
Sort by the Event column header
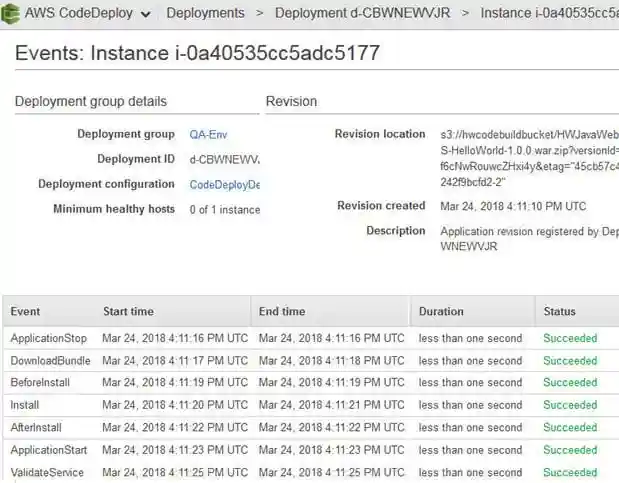pyautogui.click(x=25, y=312)
